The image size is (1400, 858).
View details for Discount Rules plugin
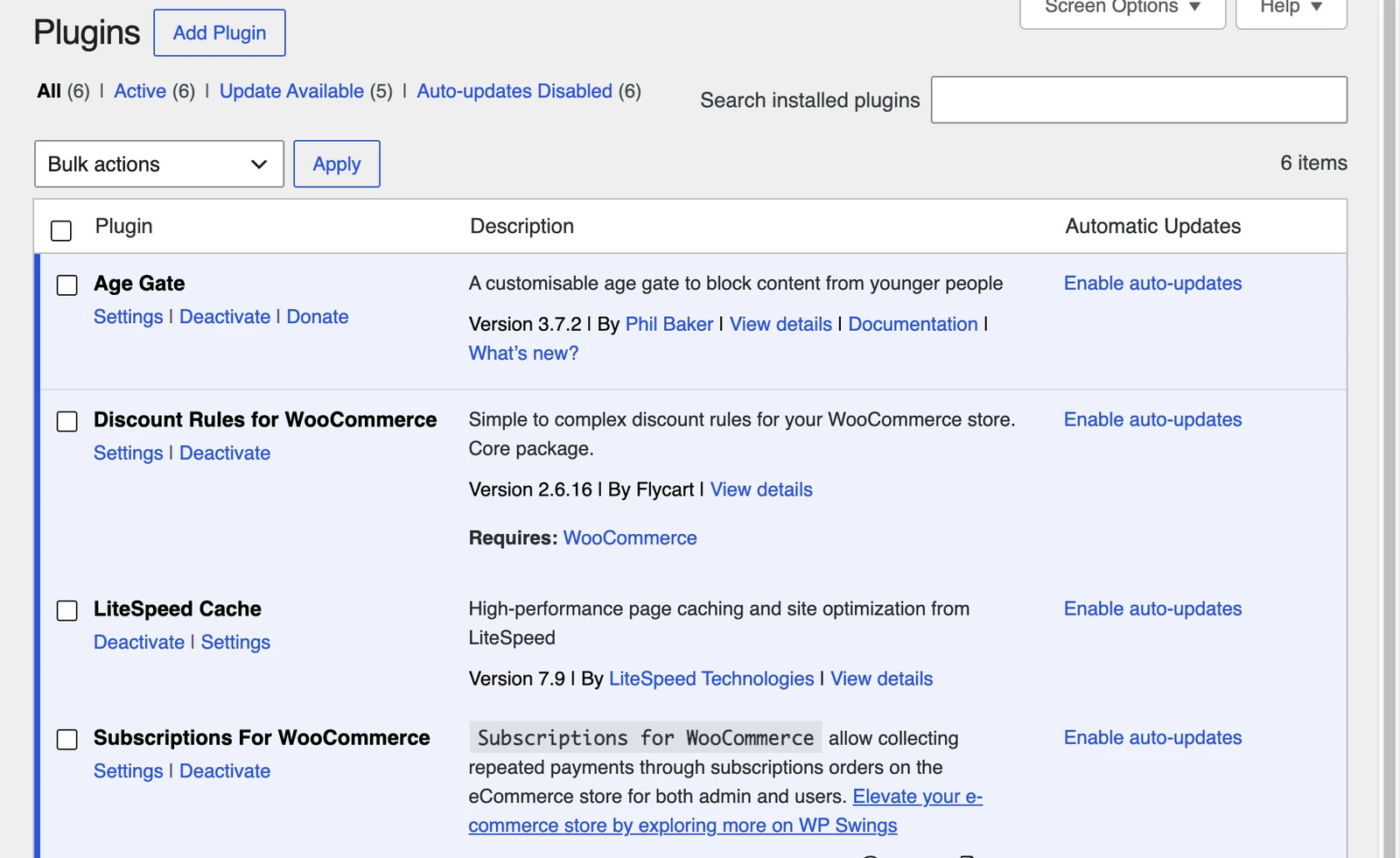pyautogui.click(x=761, y=489)
